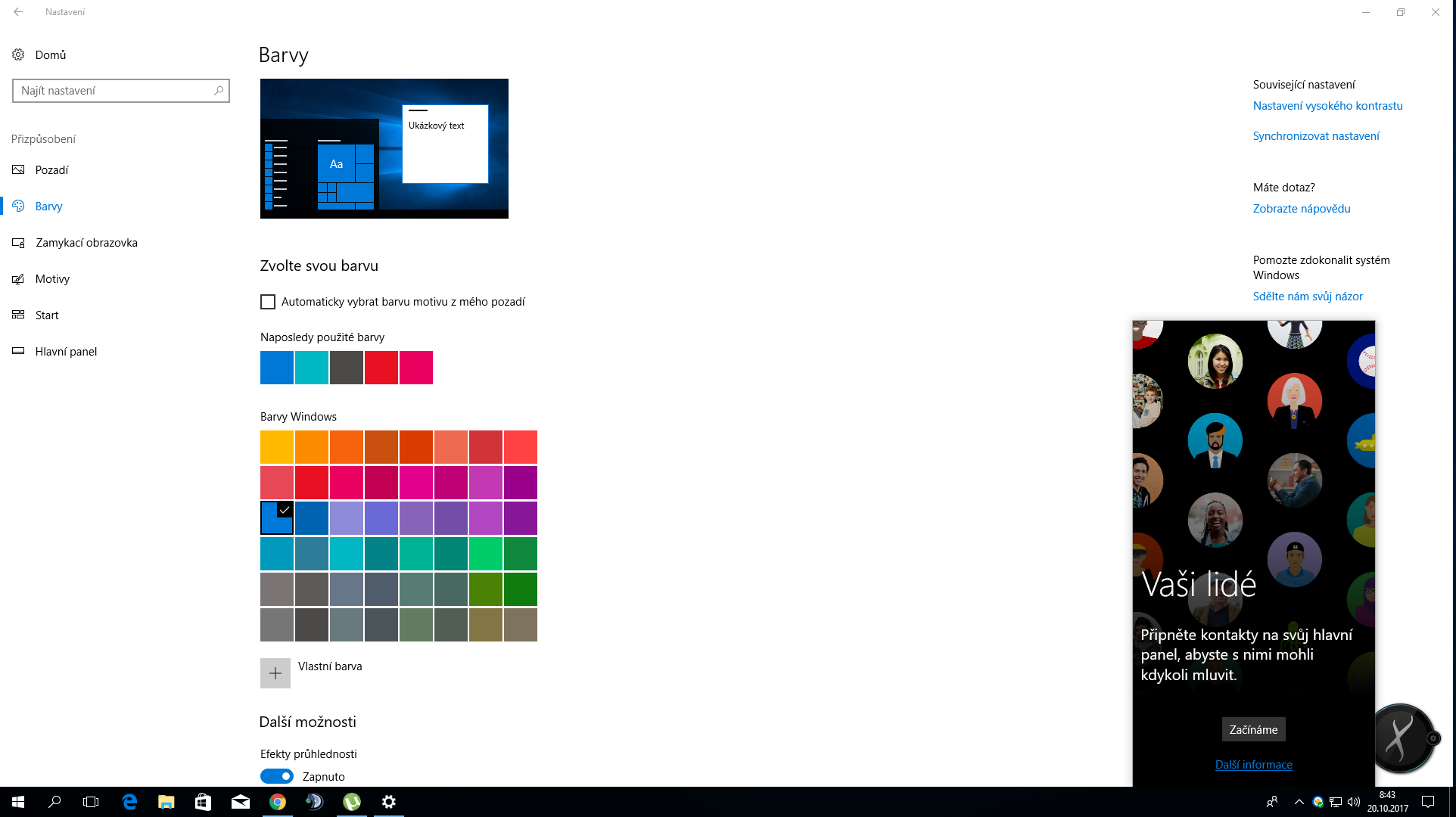This screenshot has height=817, width=1456.
Task: Open the Windows Store taskbar icon
Action: pyautogui.click(x=203, y=802)
